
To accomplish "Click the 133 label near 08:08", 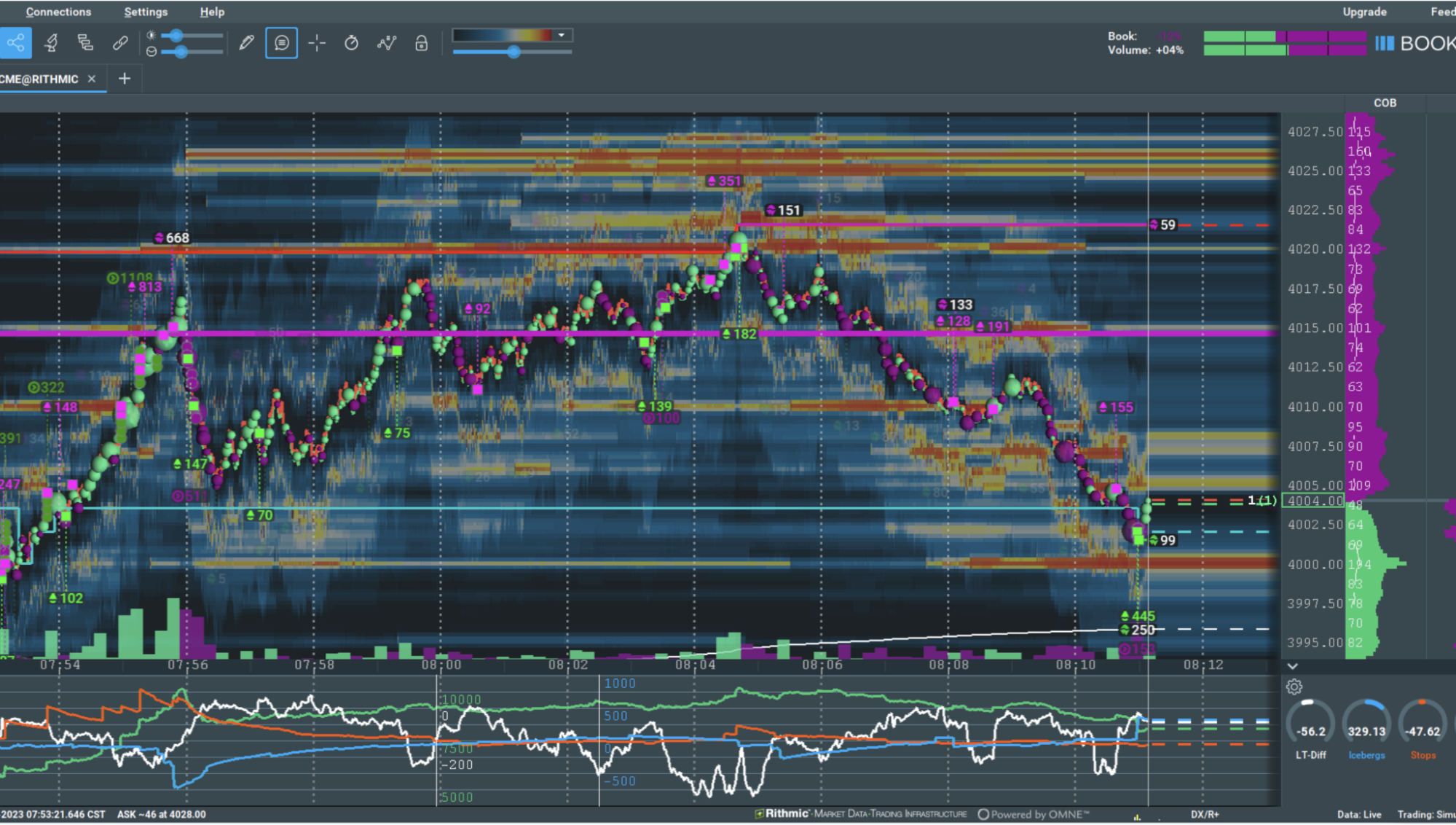I will (x=955, y=305).
